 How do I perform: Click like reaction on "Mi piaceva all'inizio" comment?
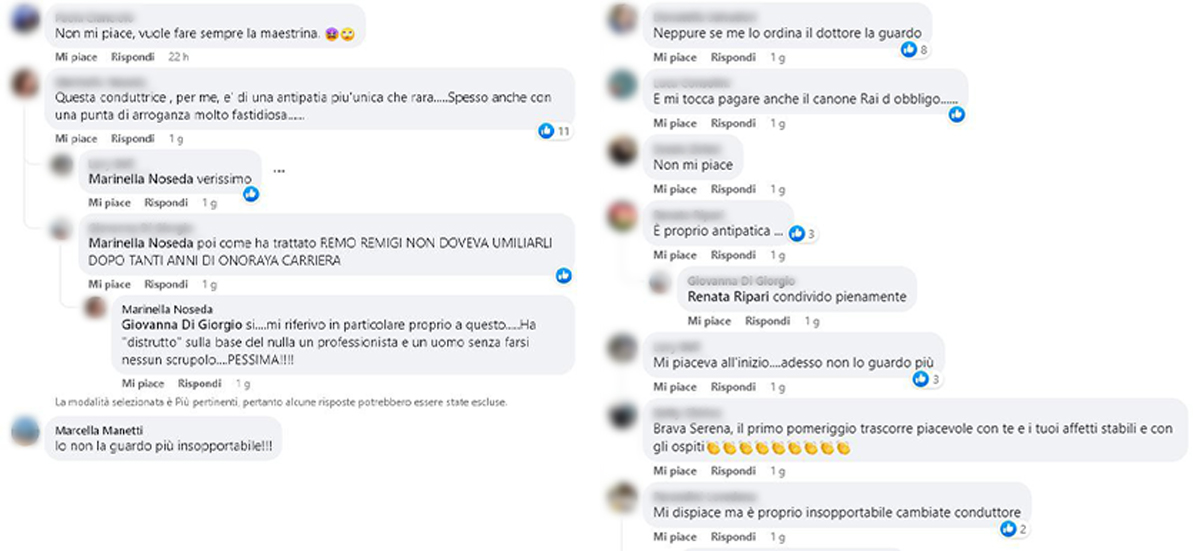click(927, 379)
